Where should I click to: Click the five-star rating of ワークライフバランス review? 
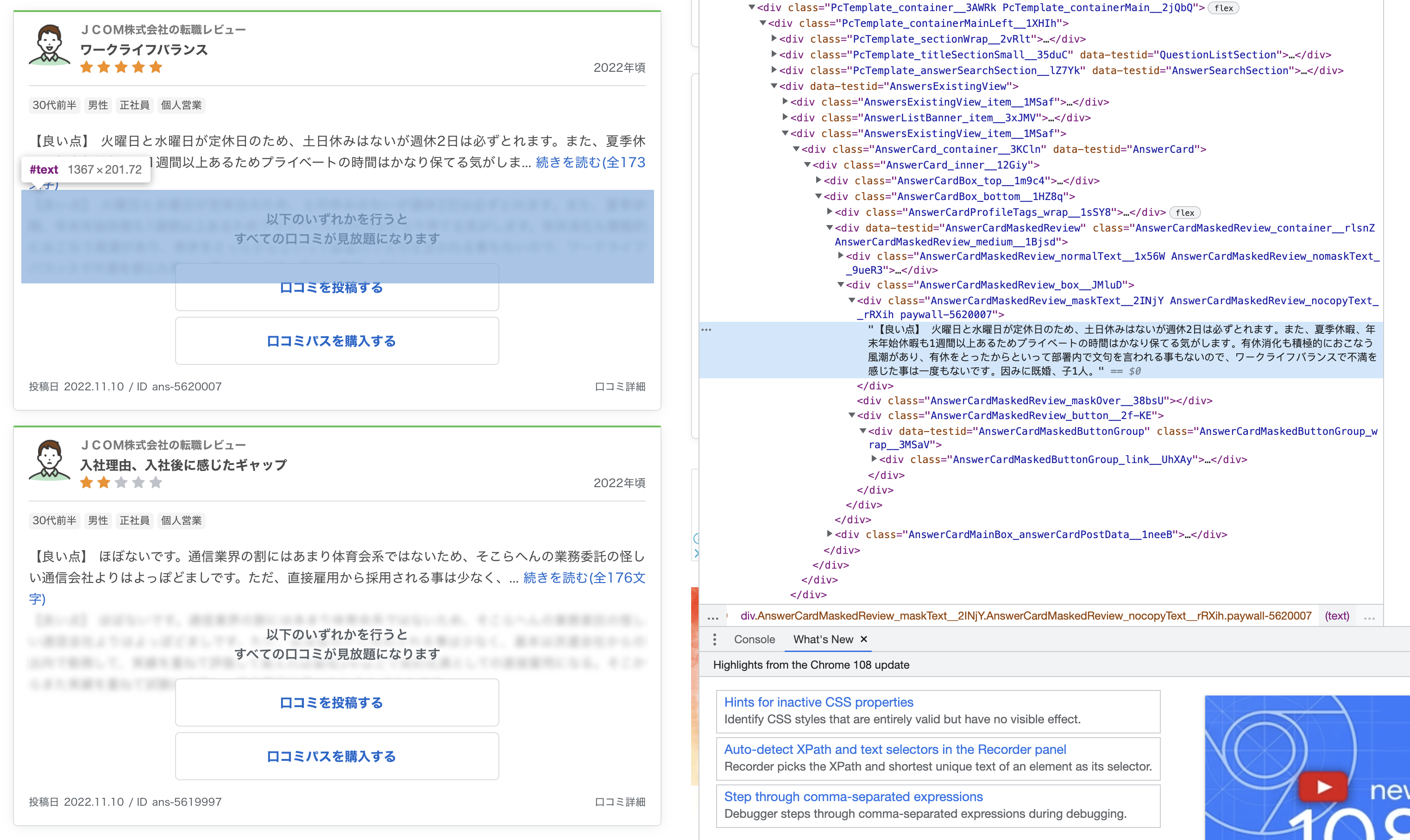coord(121,67)
